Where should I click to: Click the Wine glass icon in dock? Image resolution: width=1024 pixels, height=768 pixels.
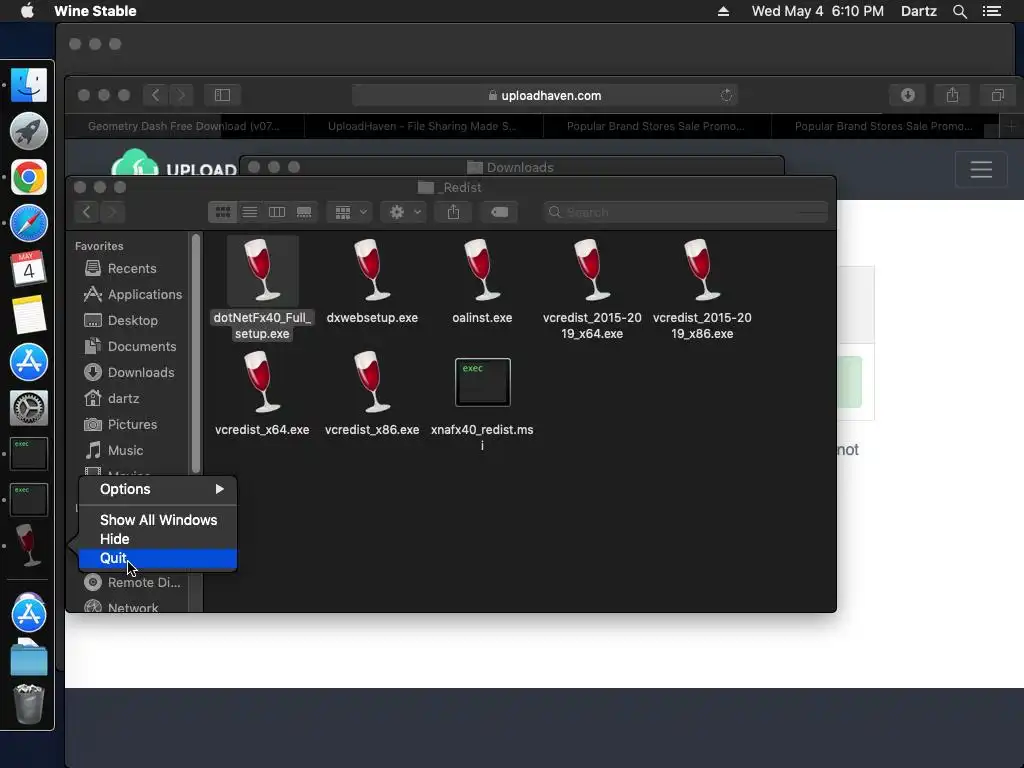coord(27,545)
